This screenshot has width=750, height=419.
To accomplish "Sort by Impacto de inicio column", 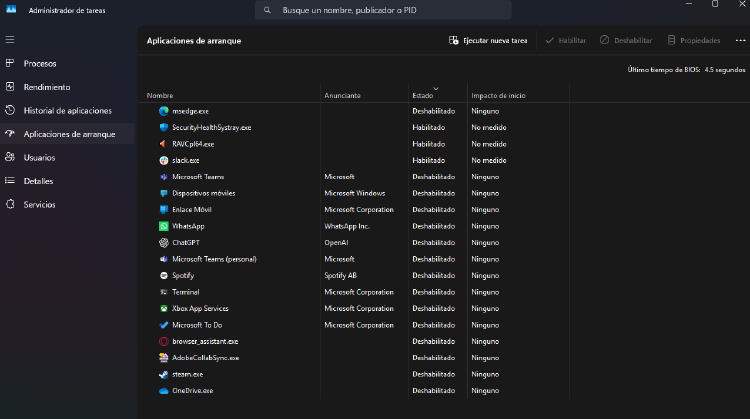I will coord(518,95).
